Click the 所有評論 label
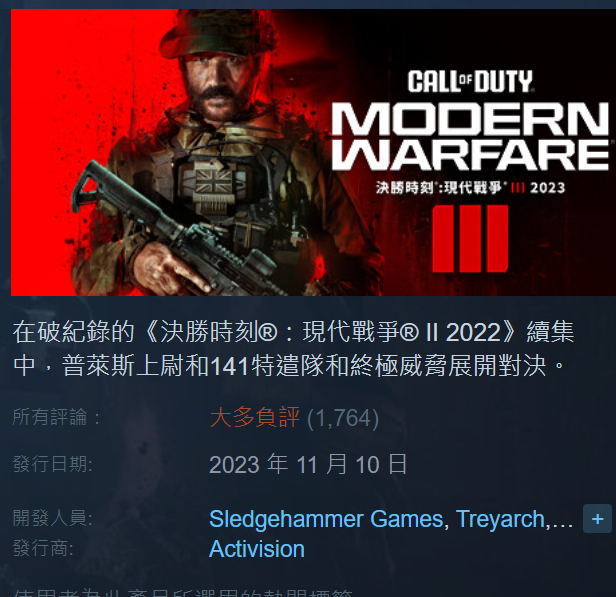This screenshot has width=616, height=597. [56, 417]
